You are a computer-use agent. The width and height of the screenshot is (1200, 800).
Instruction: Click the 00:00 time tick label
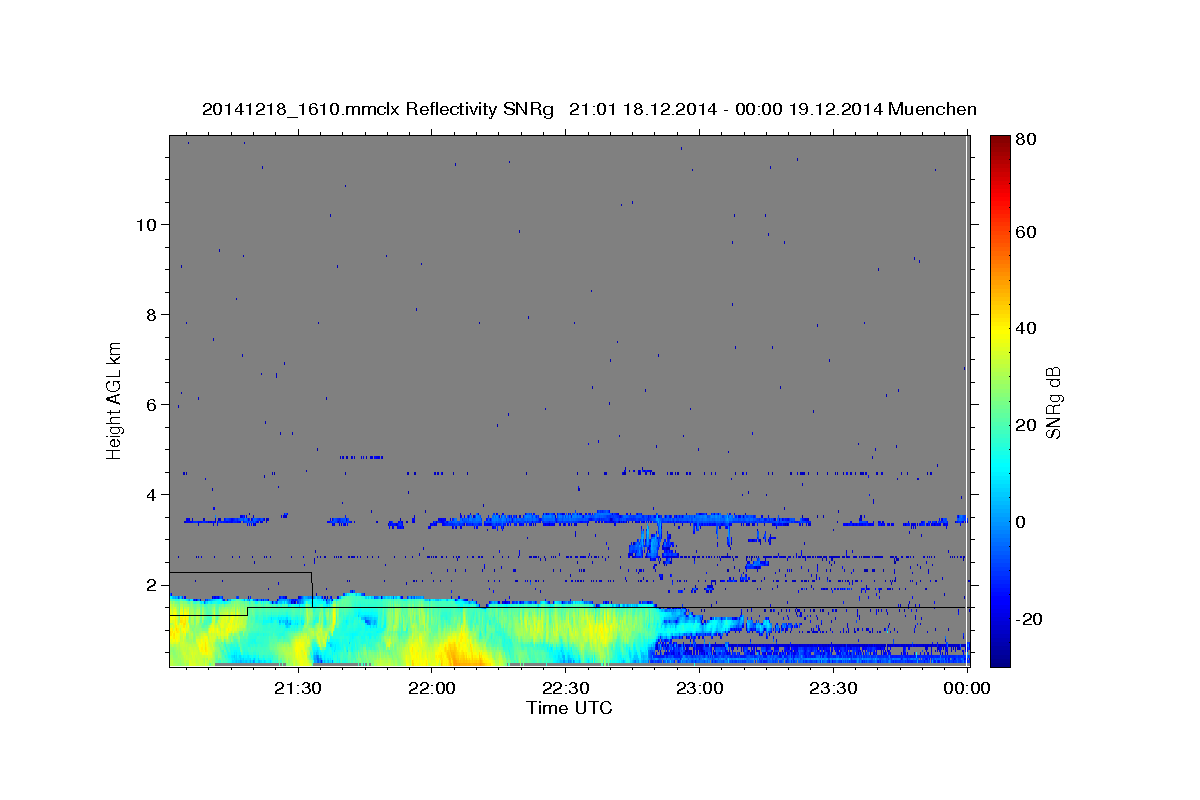click(x=967, y=688)
